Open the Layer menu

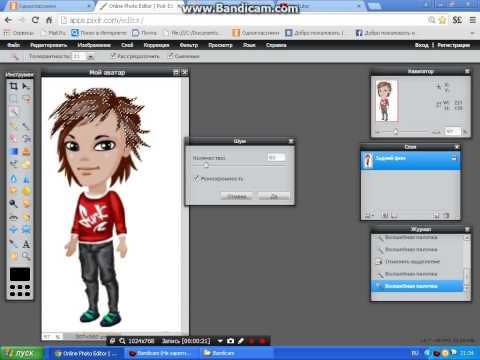click(127, 45)
